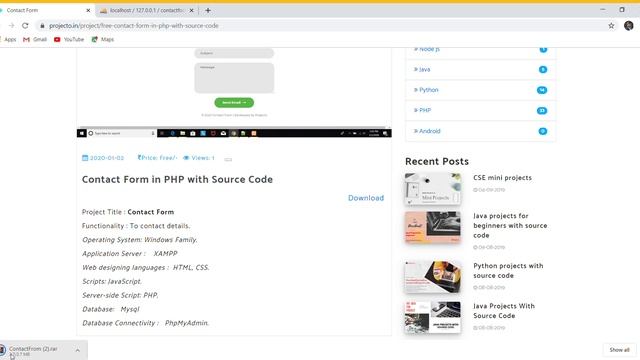Click the eye icon beside Views
This screenshot has height=360, width=640.
pyautogui.click(x=186, y=158)
